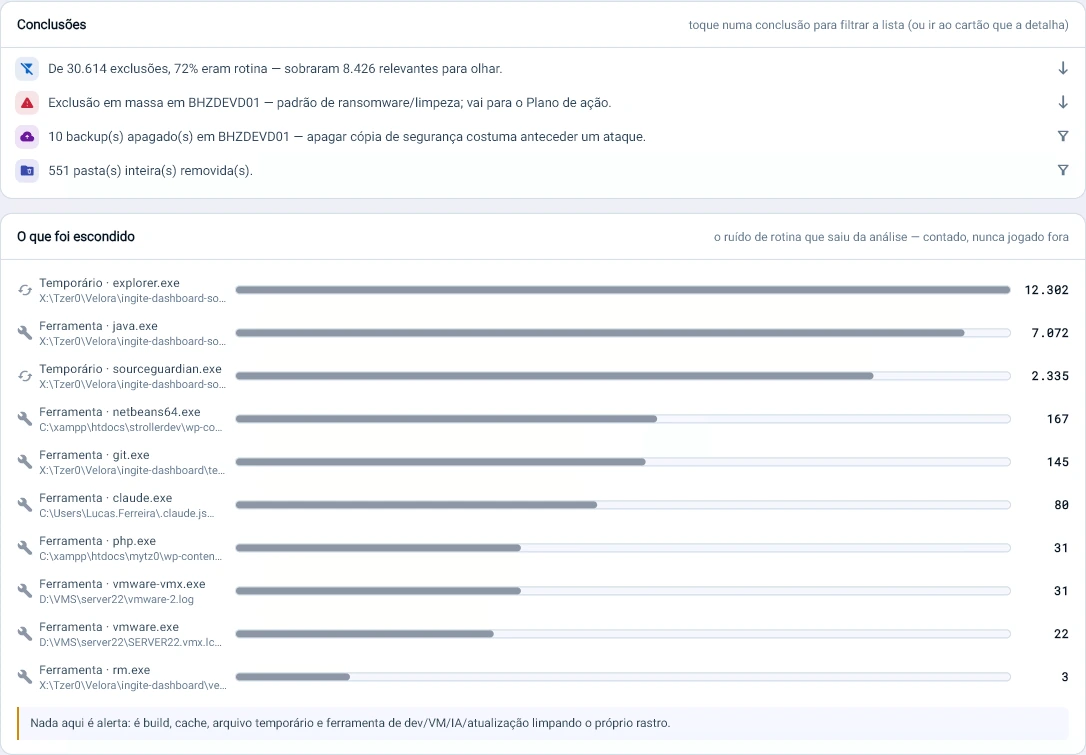Click the path starting 'D:\VMS\server22\SERVER22.vmx'
The height and width of the screenshot is (755, 1086).
[130, 642]
